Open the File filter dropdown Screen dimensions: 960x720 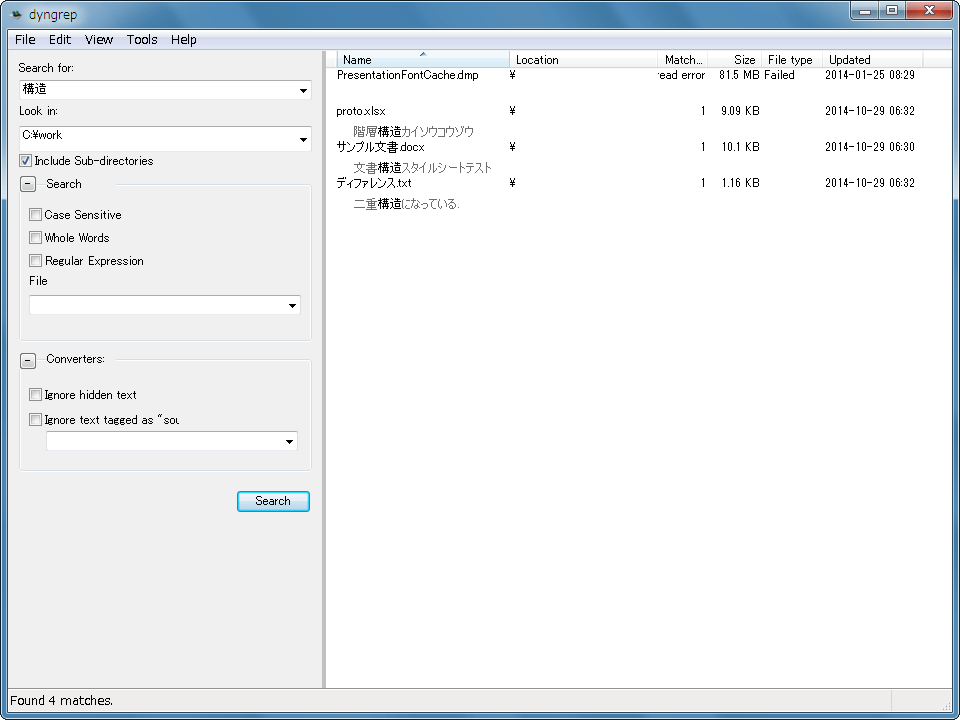click(291, 306)
